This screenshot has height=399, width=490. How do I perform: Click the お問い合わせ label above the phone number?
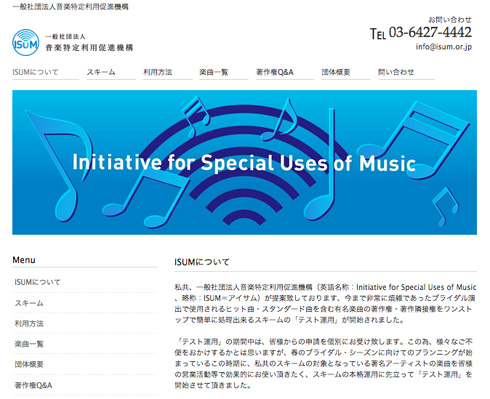[450, 19]
